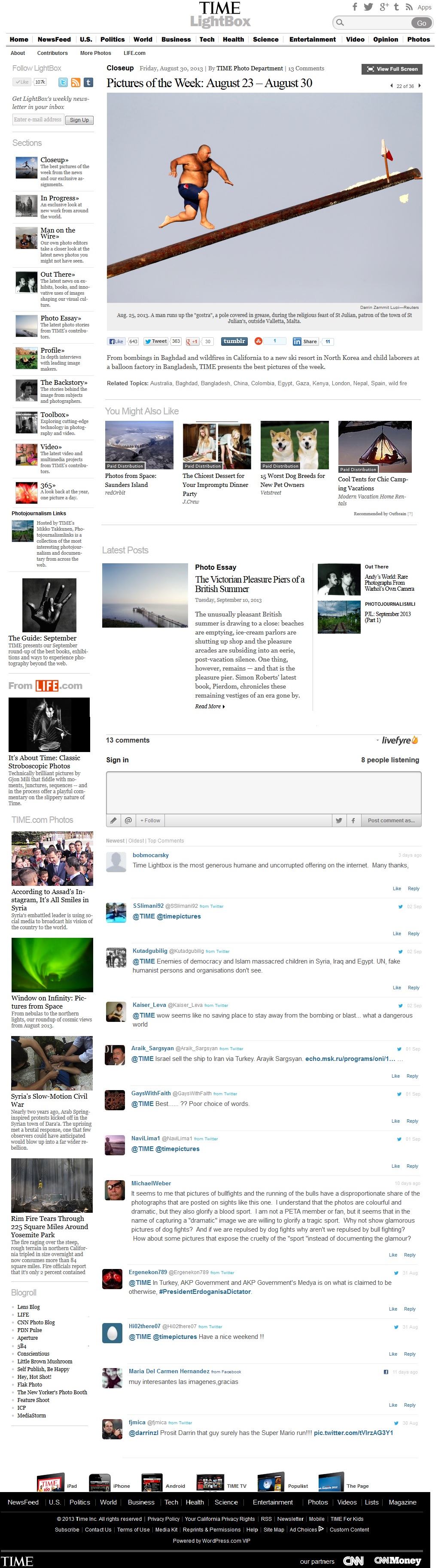Focus the newsletter e-mail address field
Viewport: 441px width, 1568px height.
tap(38, 119)
